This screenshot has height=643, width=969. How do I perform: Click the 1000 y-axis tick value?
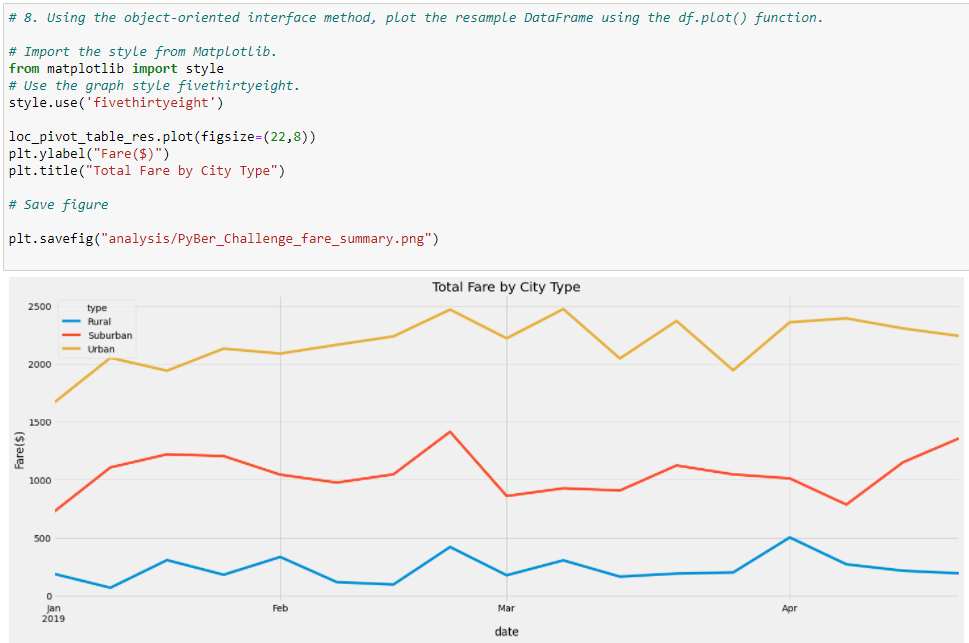40,480
